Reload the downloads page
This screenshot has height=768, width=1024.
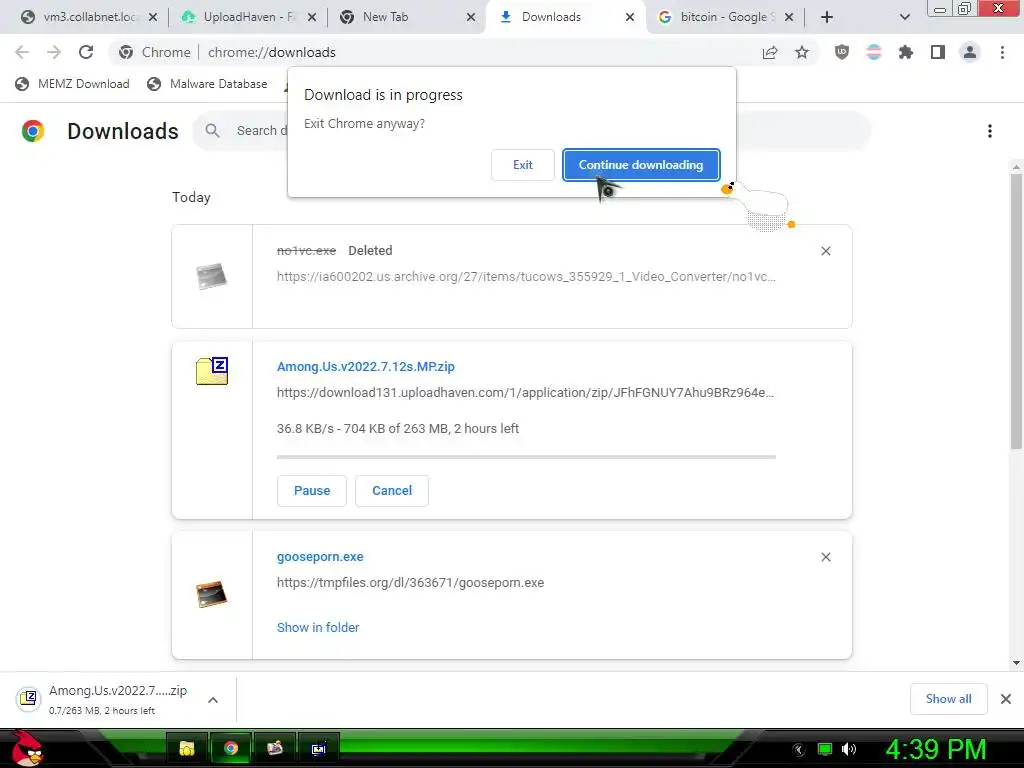pyautogui.click(x=86, y=52)
